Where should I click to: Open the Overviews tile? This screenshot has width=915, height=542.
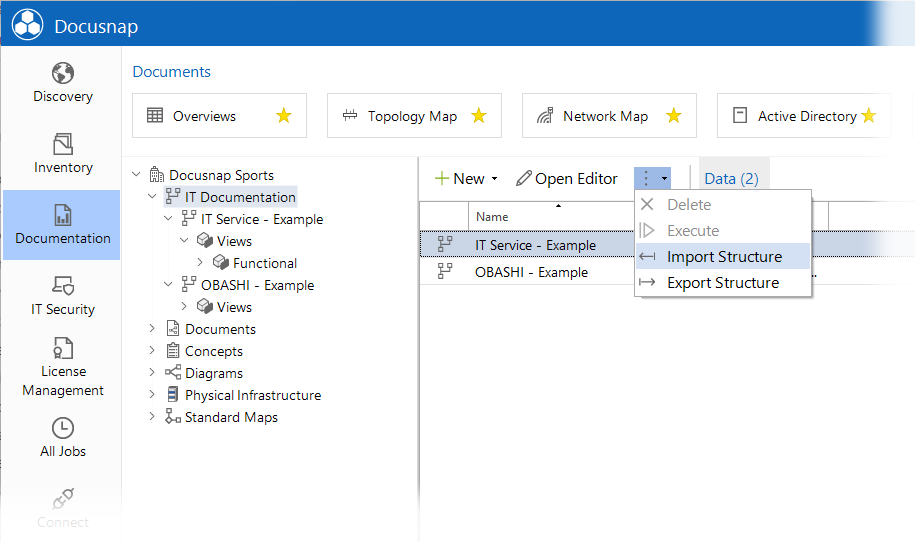(x=219, y=116)
